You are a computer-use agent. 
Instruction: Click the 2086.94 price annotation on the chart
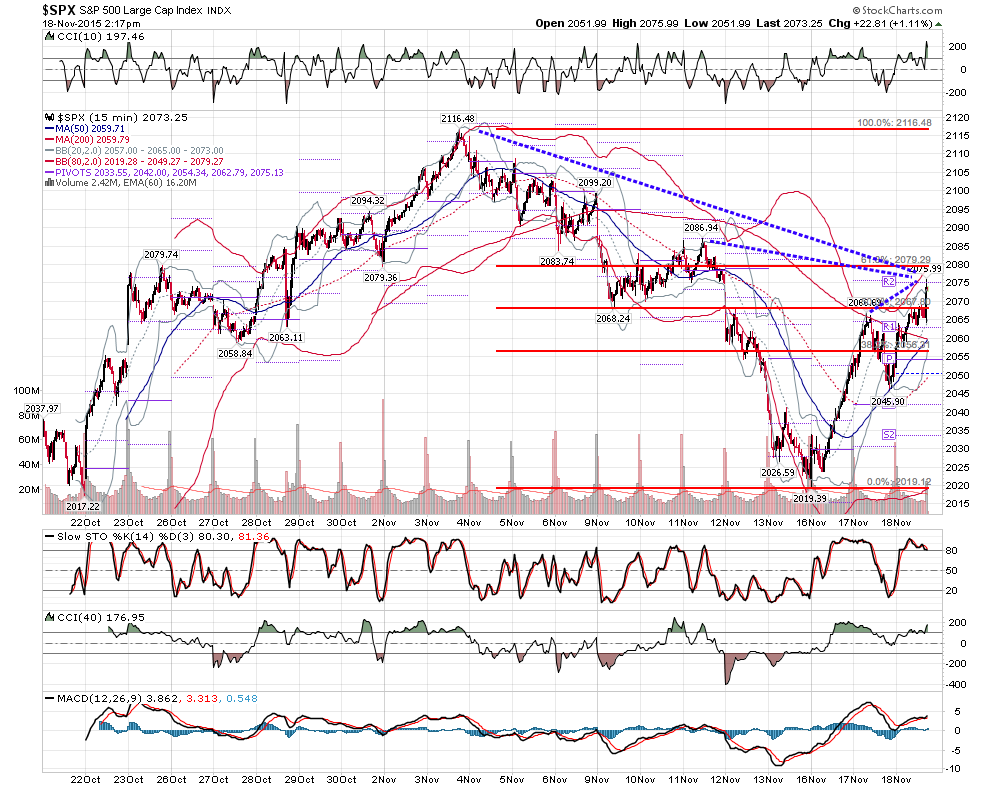tap(701, 228)
